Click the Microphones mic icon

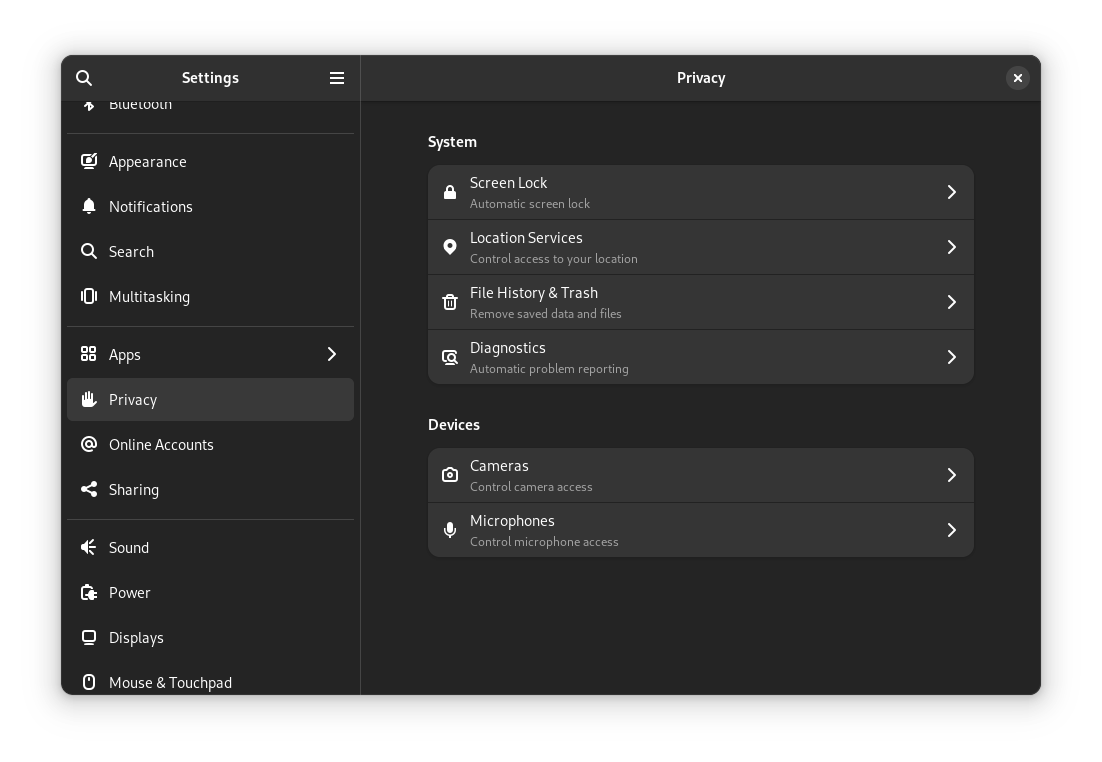(450, 530)
